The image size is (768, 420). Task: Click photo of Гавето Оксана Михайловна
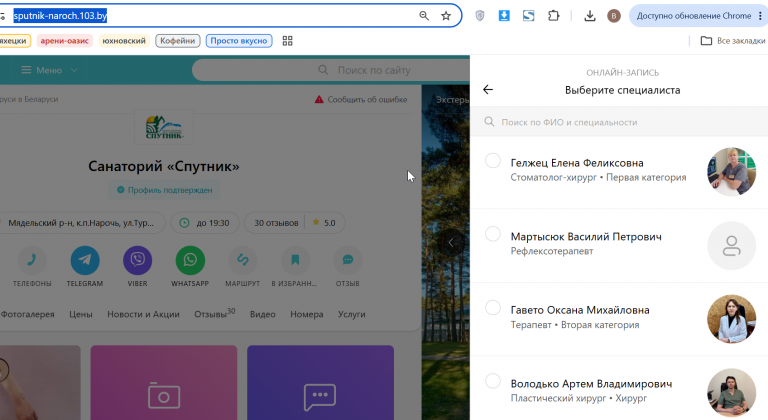coord(732,319)
